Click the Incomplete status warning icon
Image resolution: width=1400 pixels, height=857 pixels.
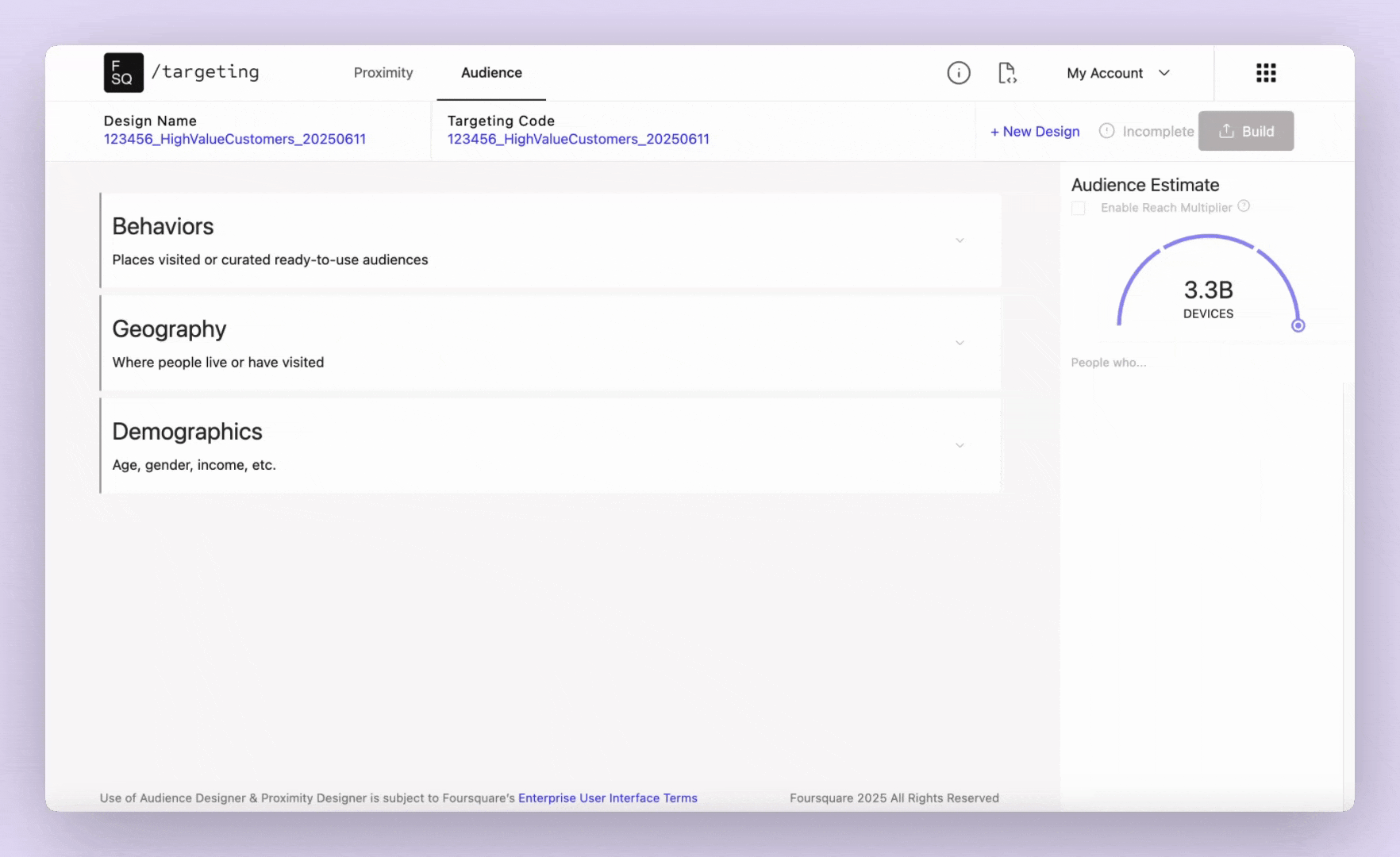1106,131
